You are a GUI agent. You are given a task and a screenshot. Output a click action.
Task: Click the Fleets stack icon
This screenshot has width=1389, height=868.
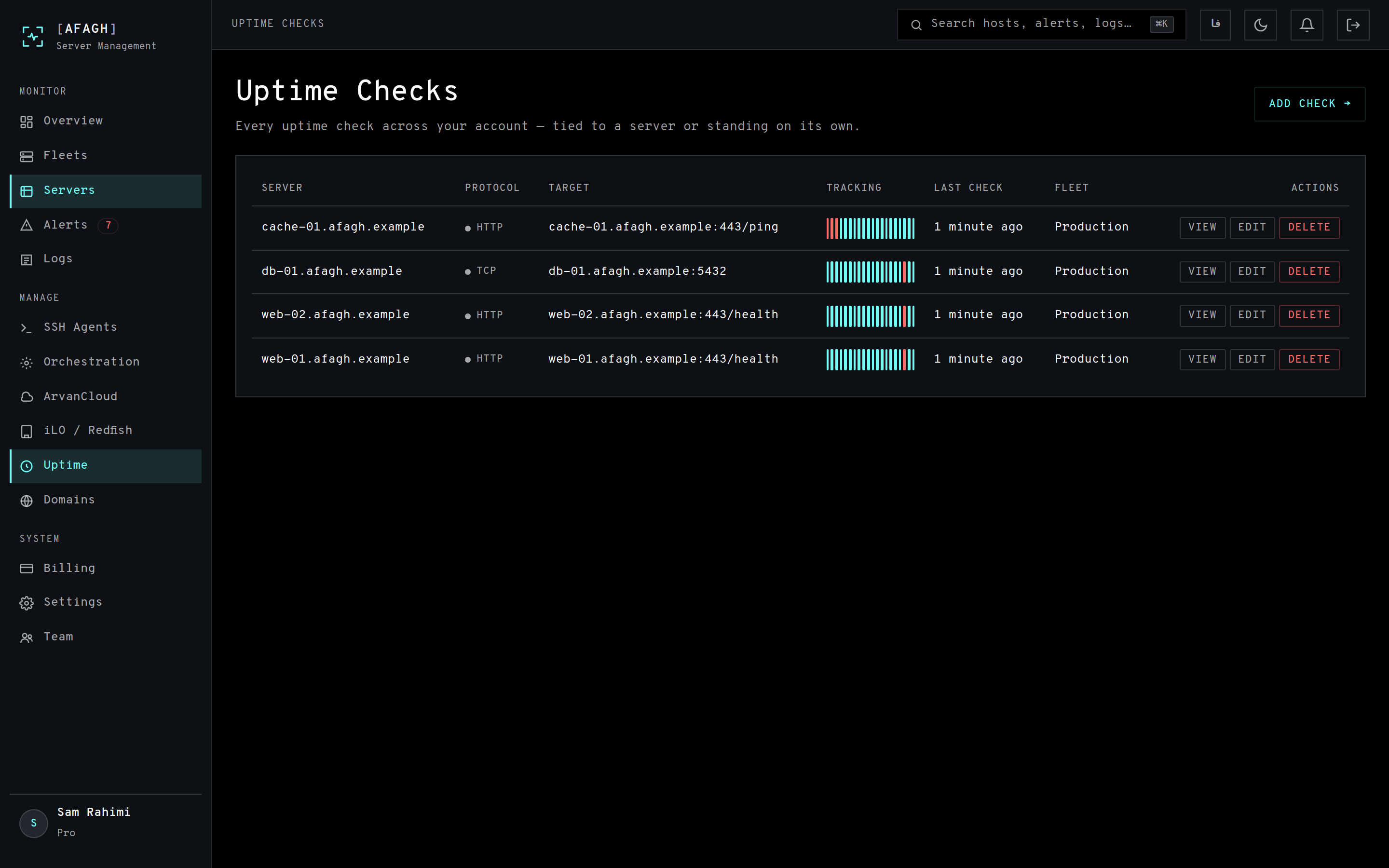[x=27, y=156]
